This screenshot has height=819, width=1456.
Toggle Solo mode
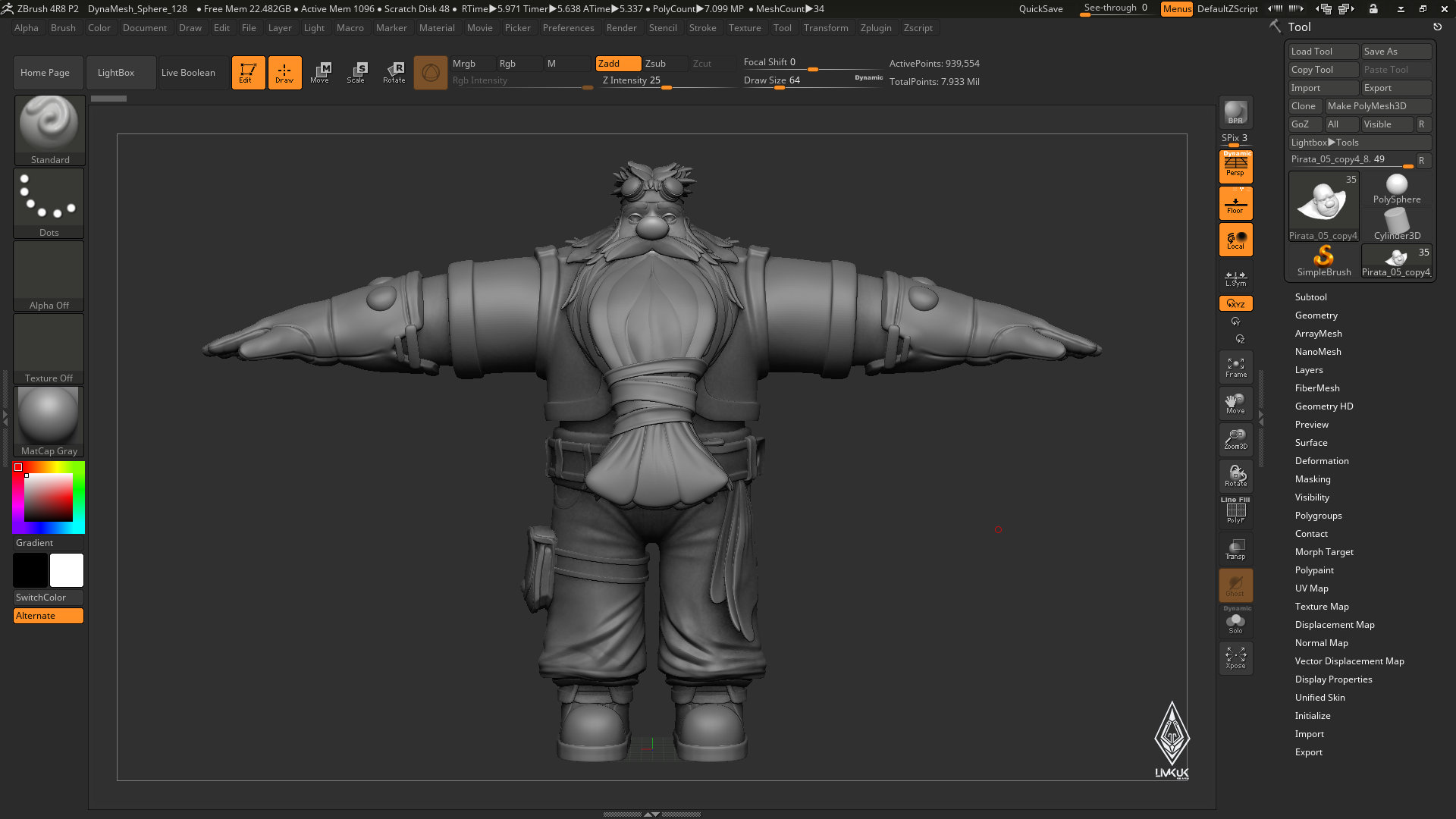(x=1235, y=621)
